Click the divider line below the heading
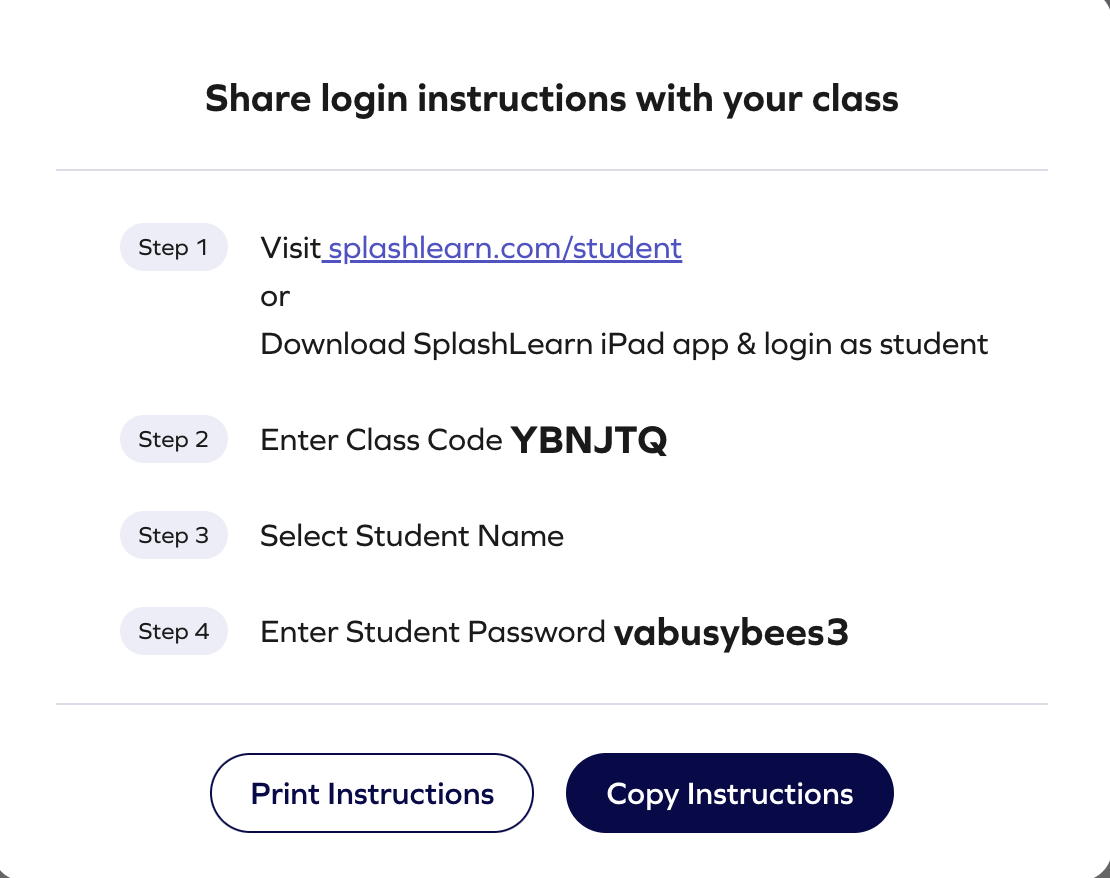The height and width of the screenshot is (878, 1110). pos(552,170)
